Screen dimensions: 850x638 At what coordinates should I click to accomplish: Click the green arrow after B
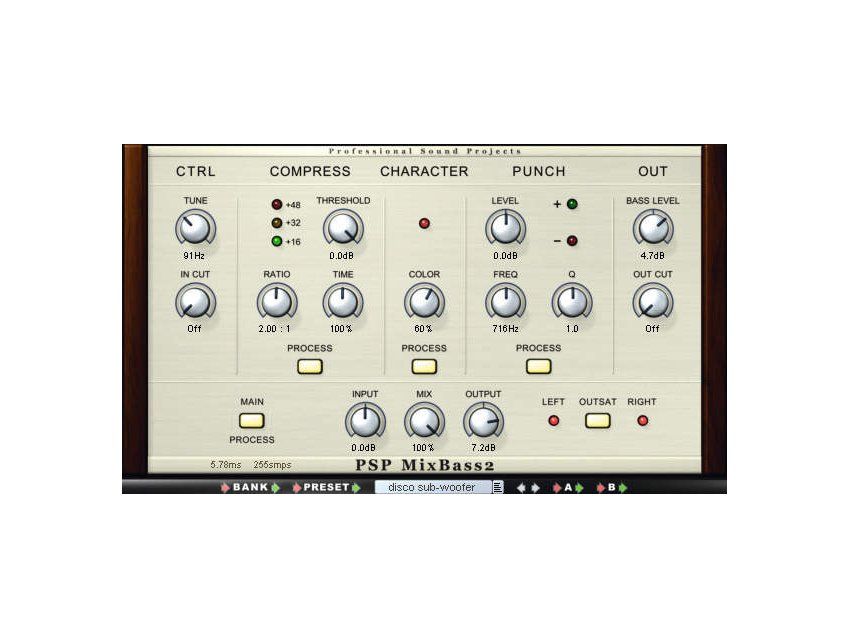[623, 487]
